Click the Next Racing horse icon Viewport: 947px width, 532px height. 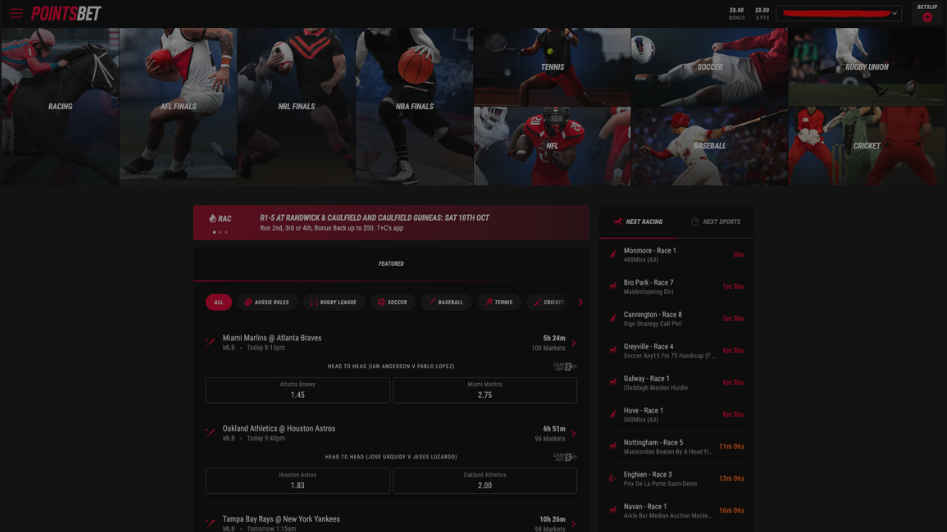click(x=617, y=222)
